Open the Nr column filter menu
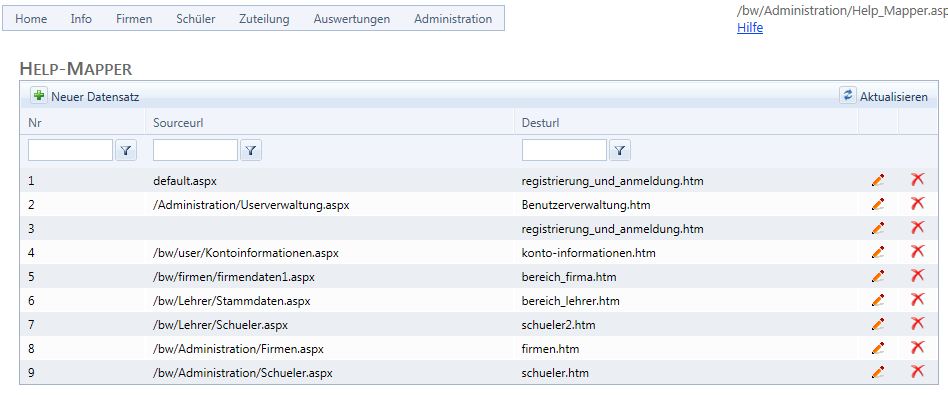Screen dimensions: 948x395 [126, 151]
